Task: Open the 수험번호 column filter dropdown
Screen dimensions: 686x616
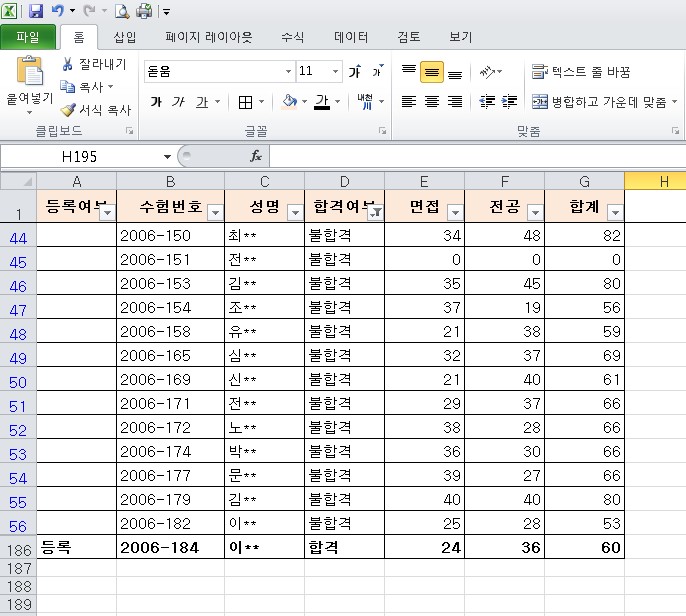Action: click(215, 213)
